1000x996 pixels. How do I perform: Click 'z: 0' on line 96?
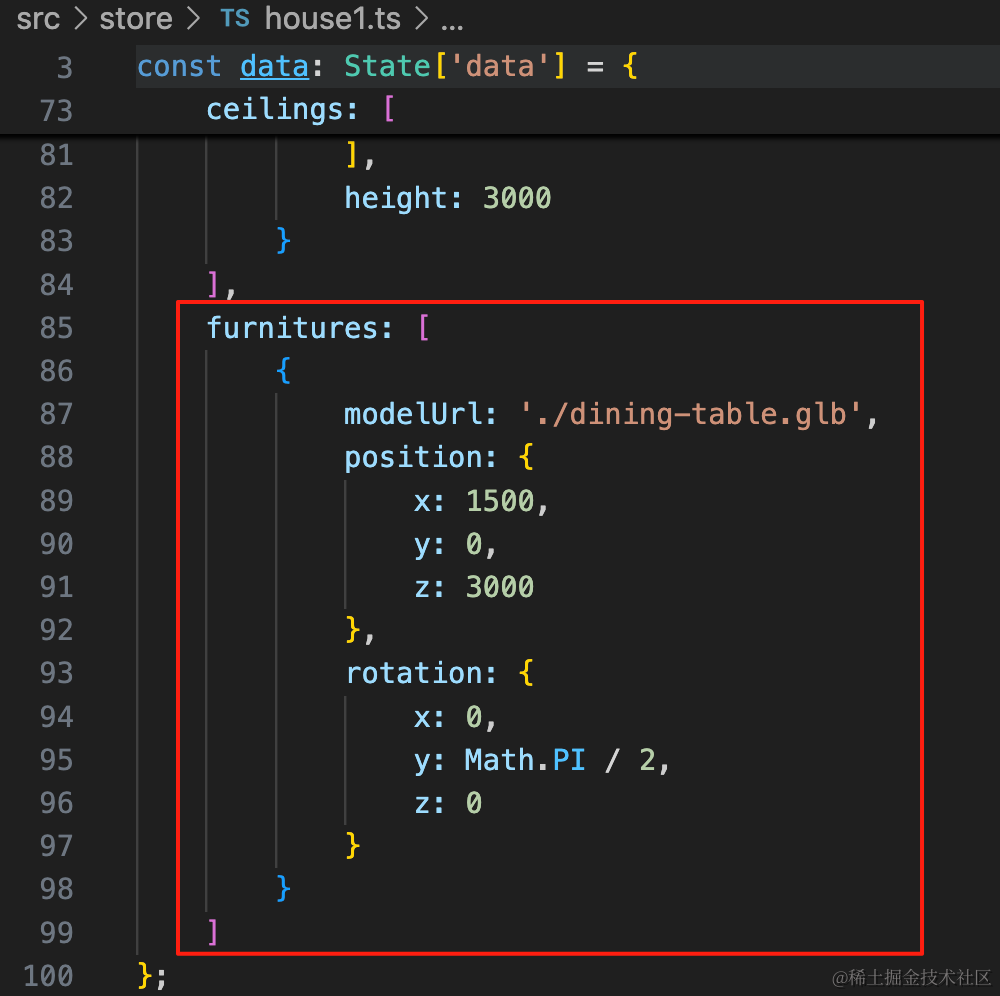point(448,803)
